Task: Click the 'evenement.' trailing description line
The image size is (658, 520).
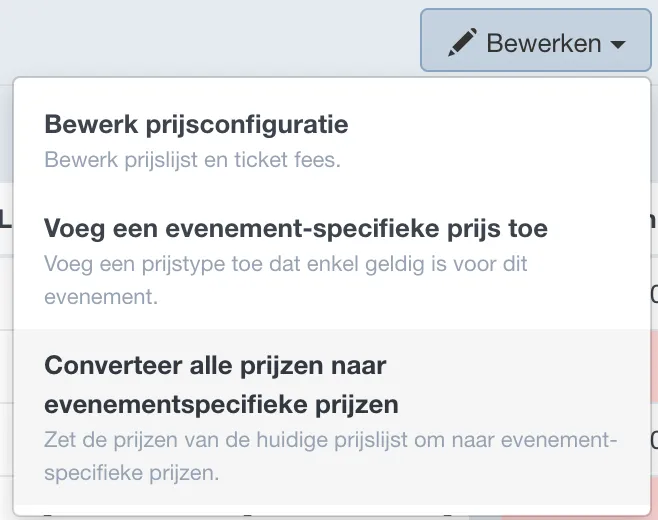Action: click(x=101, y=297)
